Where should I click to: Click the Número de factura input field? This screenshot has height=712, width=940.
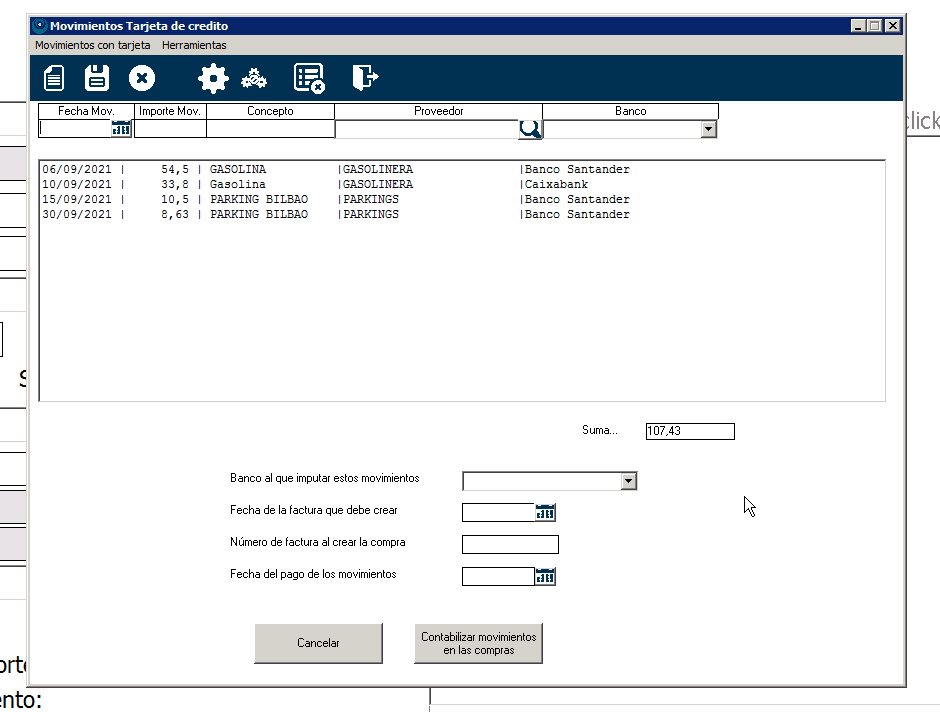pos(510,545)
